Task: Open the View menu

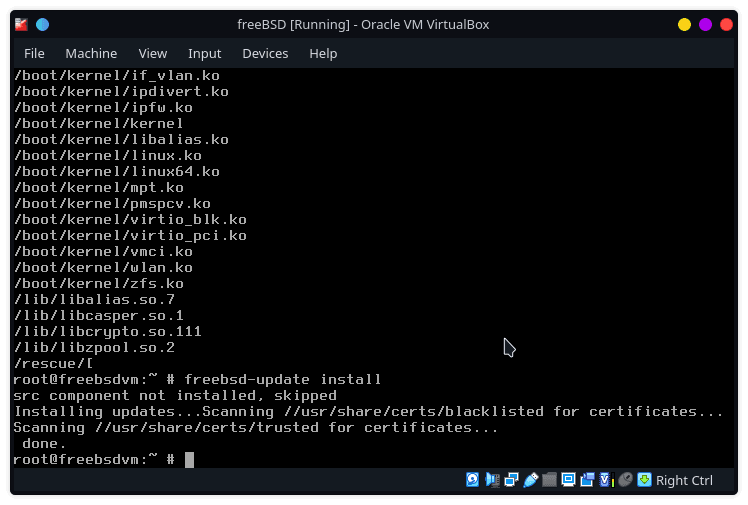Action: tap(153, 53)
